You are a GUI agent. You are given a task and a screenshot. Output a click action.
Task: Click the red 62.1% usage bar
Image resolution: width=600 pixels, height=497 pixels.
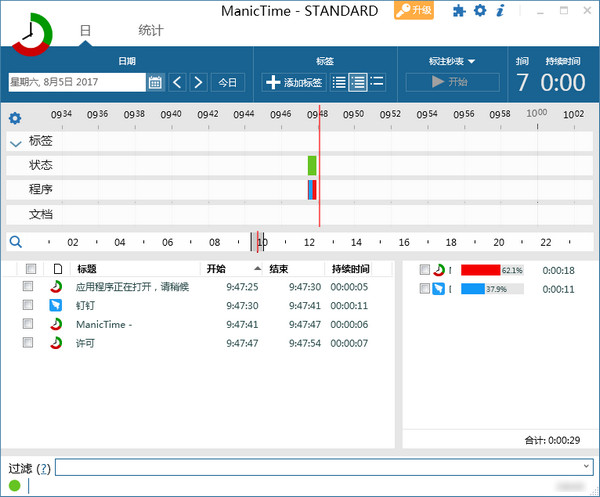tap(480, 270)
